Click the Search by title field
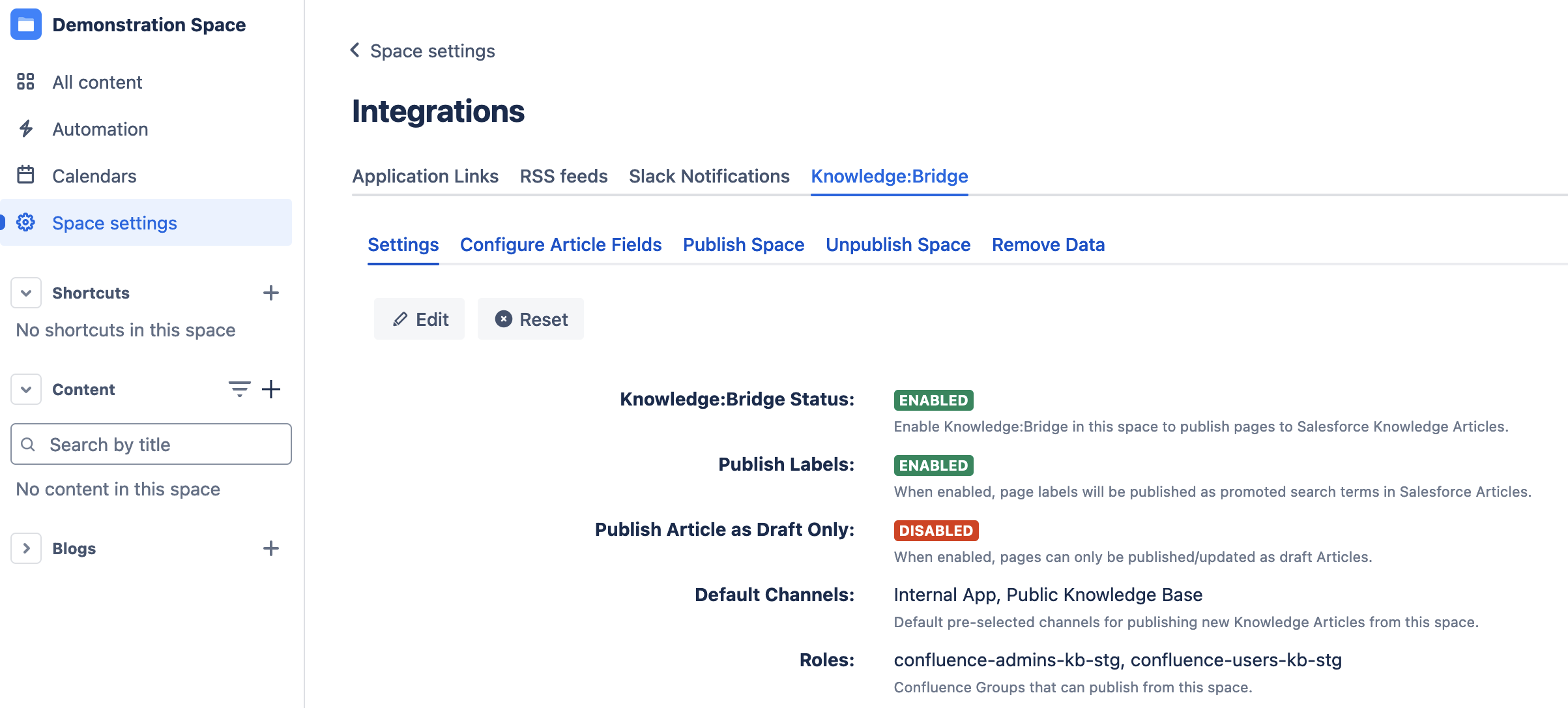The height and width of the screenshot is (708, 1568). click(x=151, y=444)
